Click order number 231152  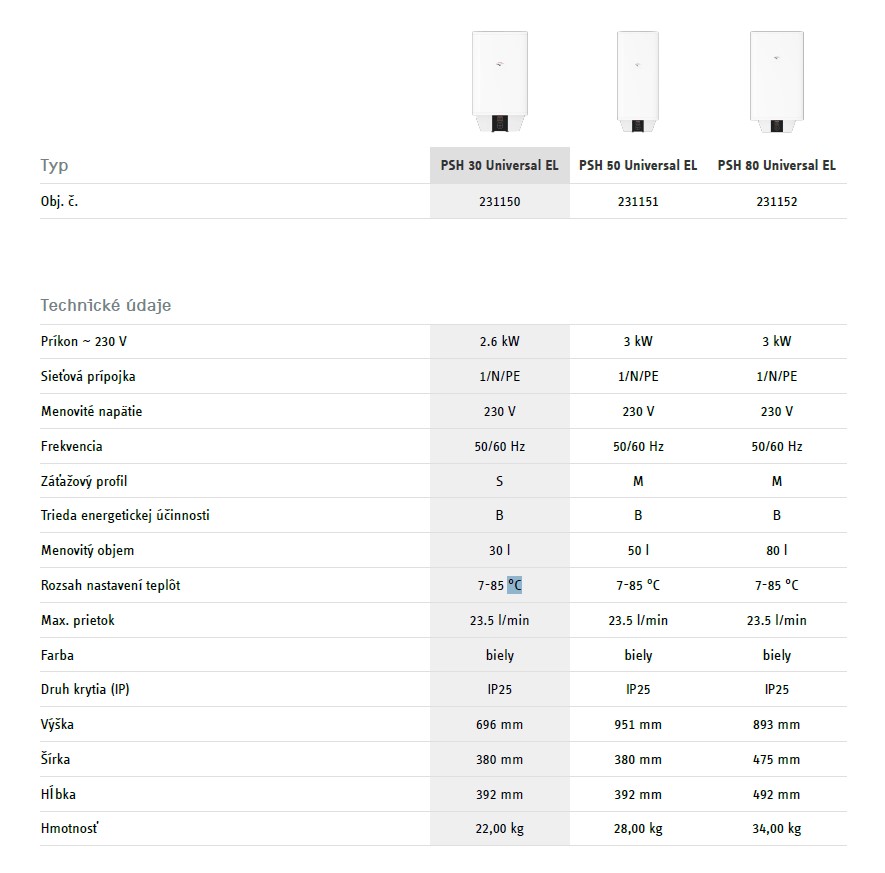[x=776, y=201]
